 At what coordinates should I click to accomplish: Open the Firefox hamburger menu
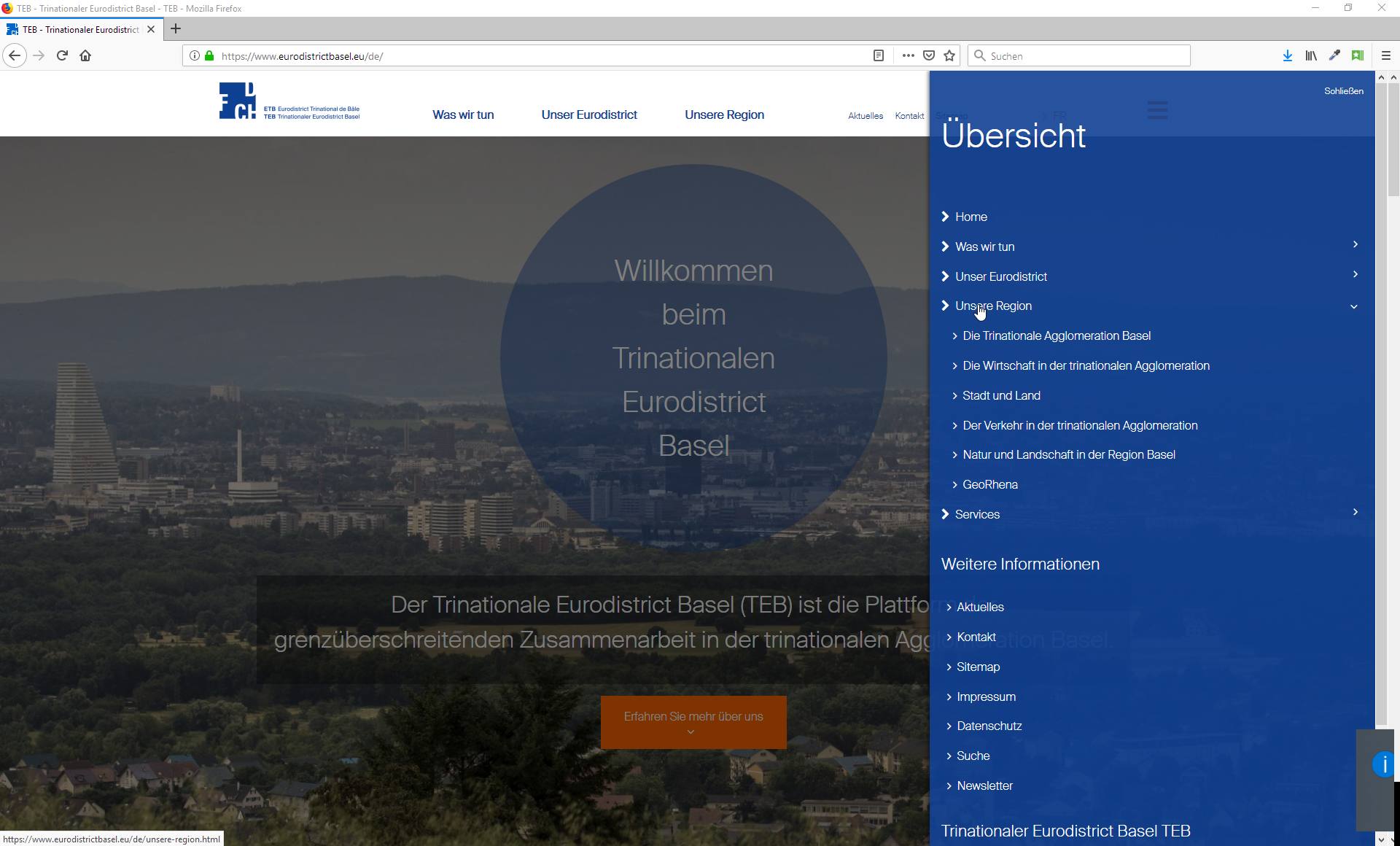pyautogui.click(x=1386, y=55)
